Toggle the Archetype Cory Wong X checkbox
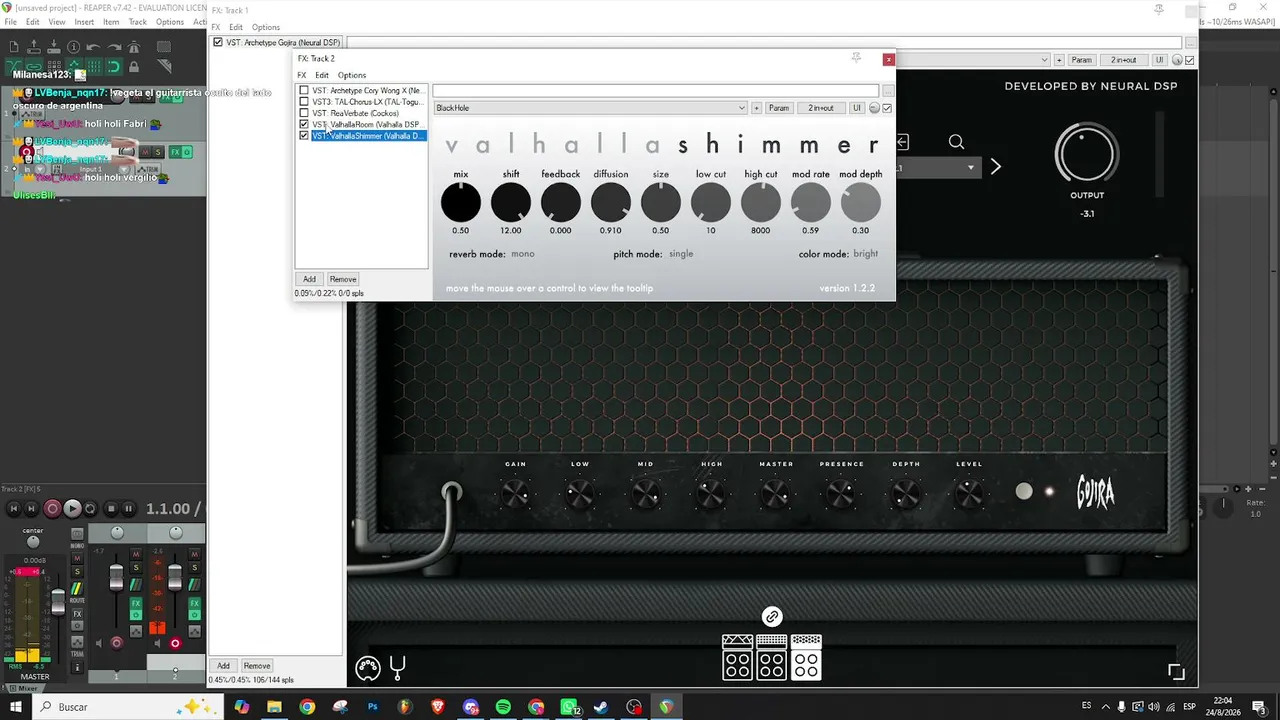This screenshot has width=1280, height=720. (304, 91)
